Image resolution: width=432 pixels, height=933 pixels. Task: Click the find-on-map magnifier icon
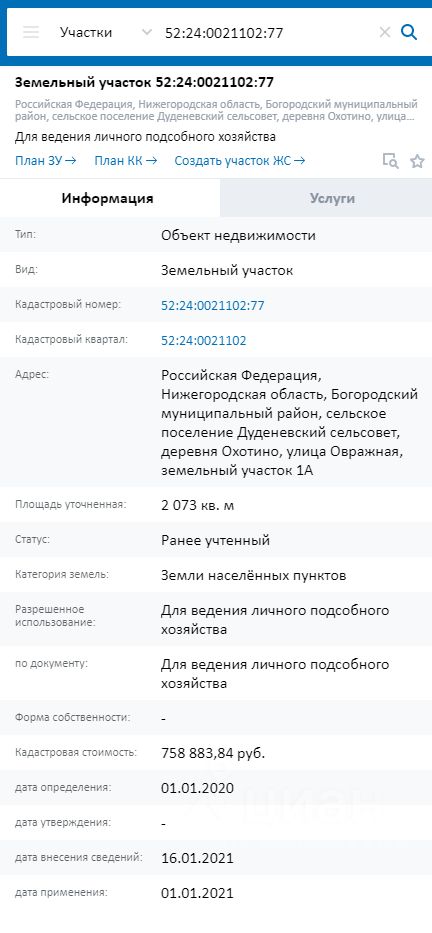click(x=390, y=161)
